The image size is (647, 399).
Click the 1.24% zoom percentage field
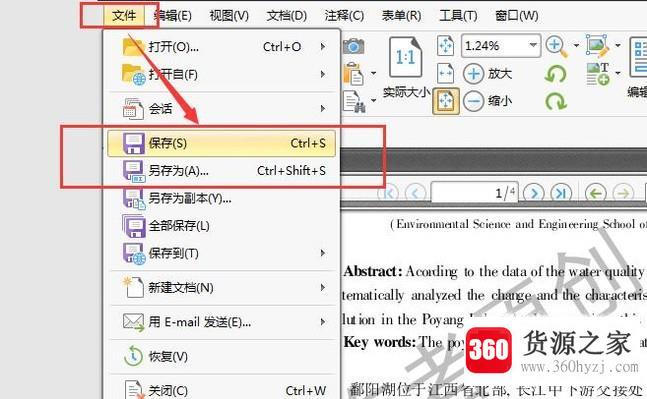pos(494,45)
